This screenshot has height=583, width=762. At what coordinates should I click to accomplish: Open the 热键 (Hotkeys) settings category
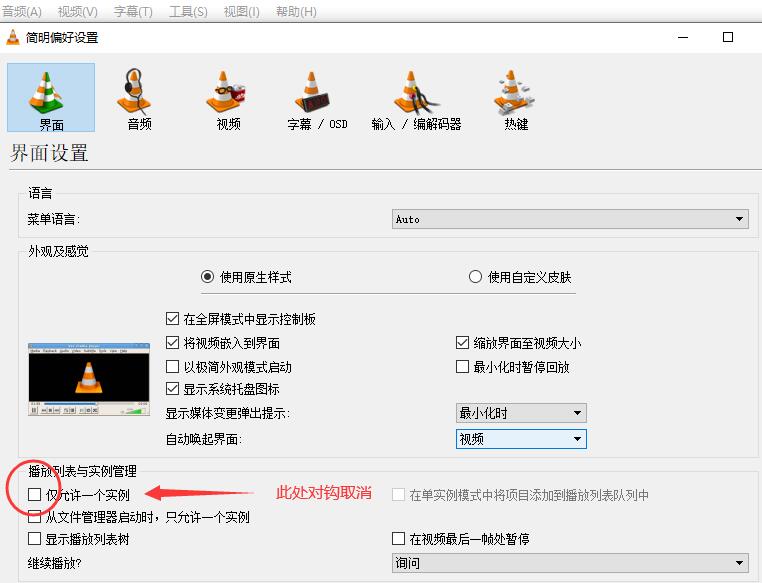(x=516, y=100)
